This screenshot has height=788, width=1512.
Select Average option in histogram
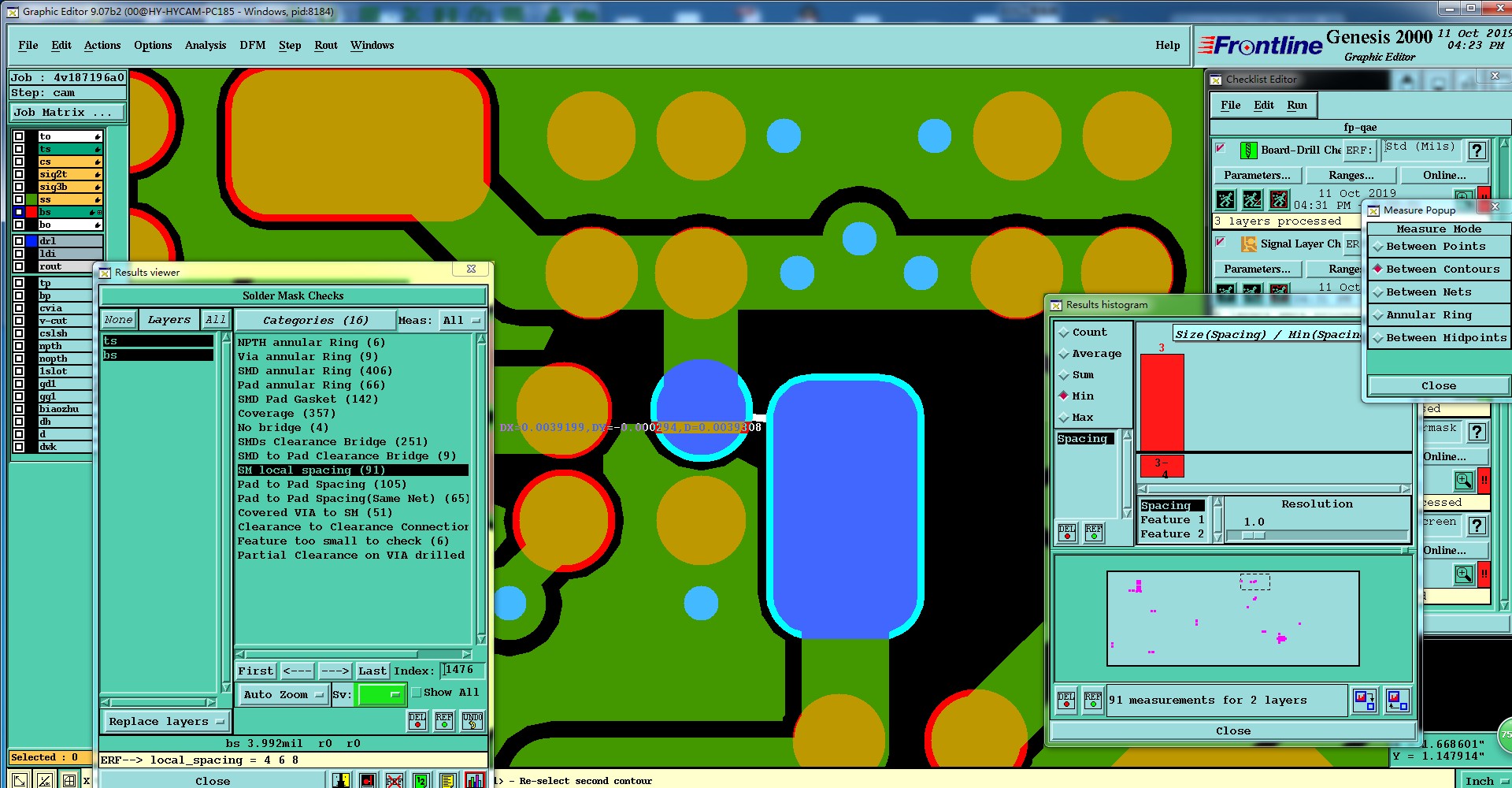pos(1090,354)
